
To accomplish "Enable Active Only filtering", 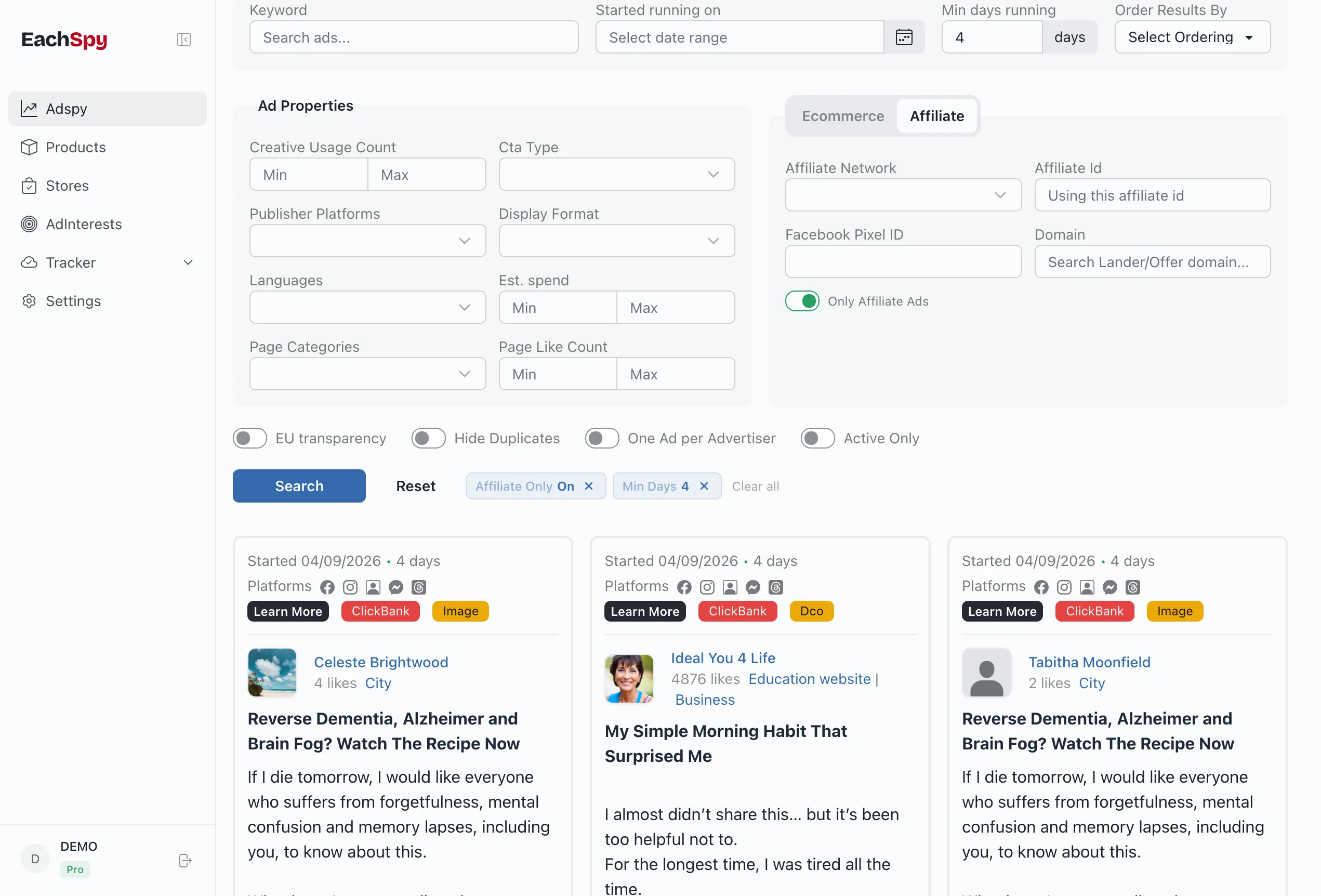I will (817, 438).
